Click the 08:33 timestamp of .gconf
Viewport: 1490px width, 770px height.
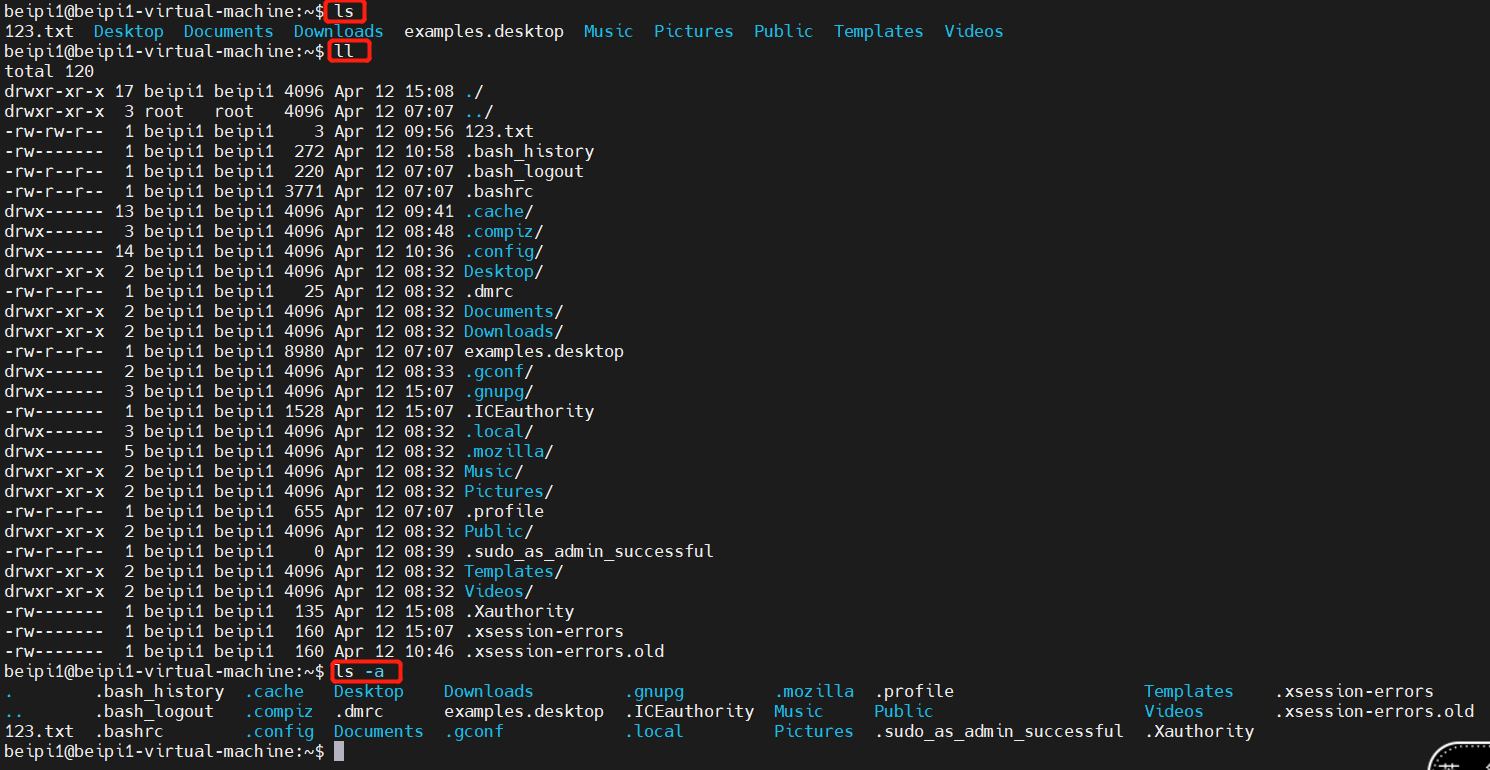[x=429, y=371]
